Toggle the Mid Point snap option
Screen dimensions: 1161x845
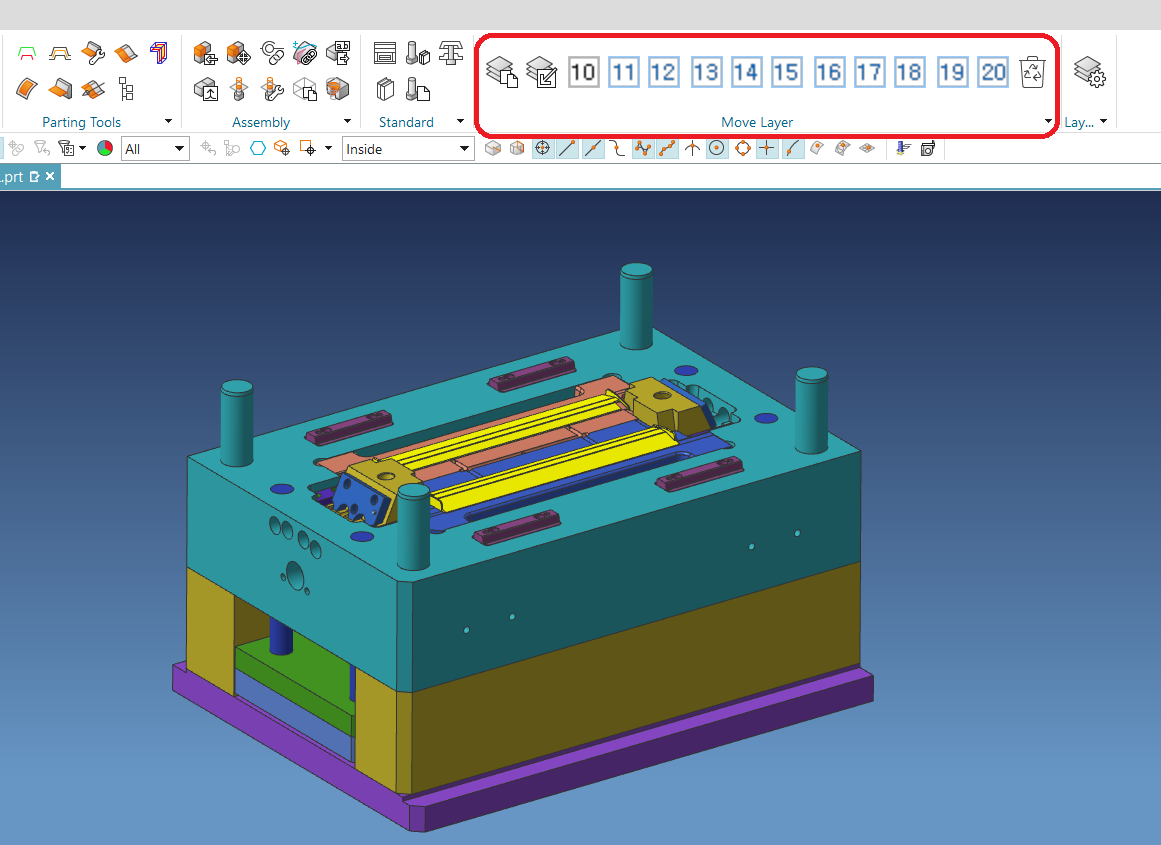pyautogui.click(x=592, y=148)
